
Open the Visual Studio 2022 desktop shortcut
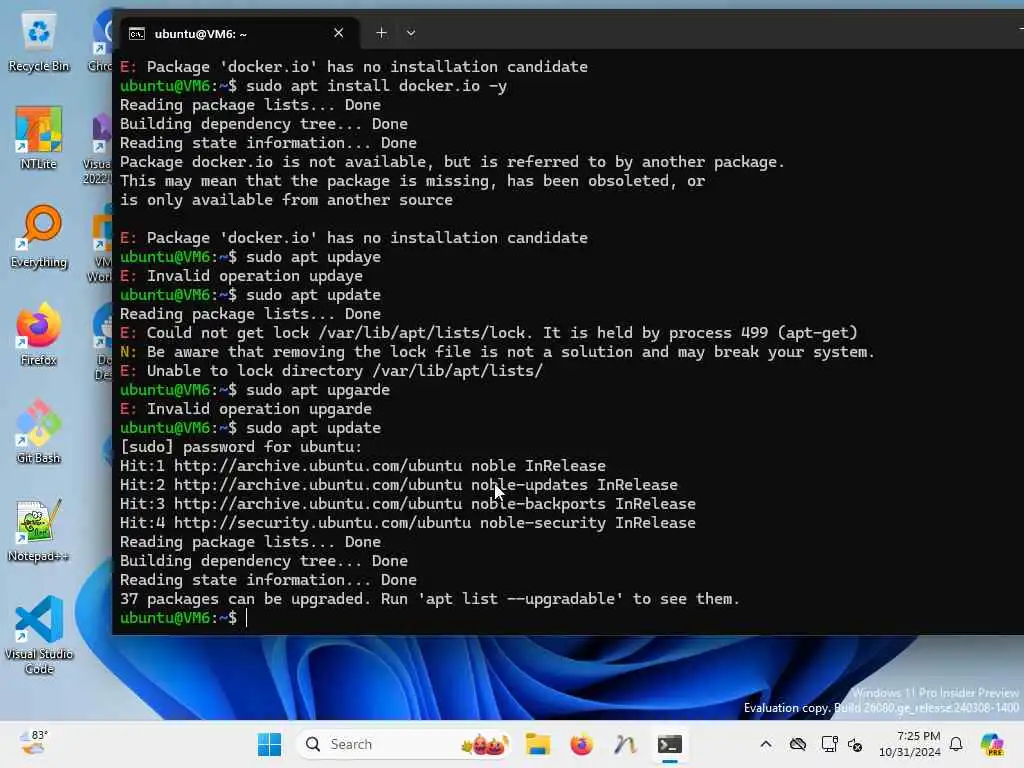pos(98,148)
